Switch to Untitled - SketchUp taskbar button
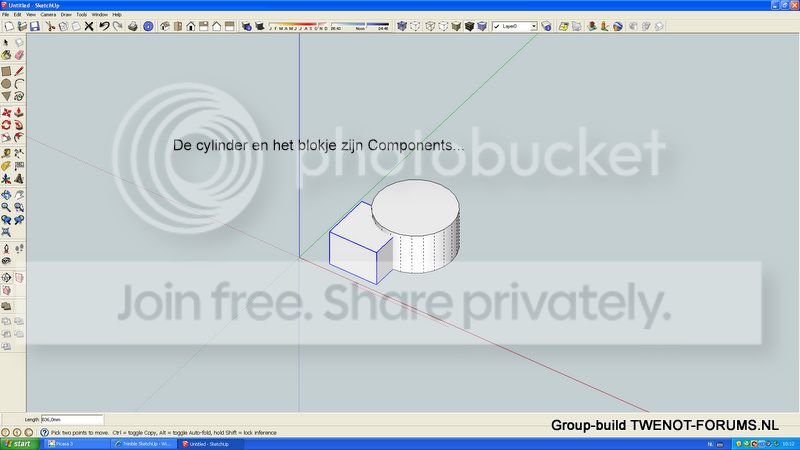Image resolution: width=800 pixels, height=450 pixels. (211, 444)
